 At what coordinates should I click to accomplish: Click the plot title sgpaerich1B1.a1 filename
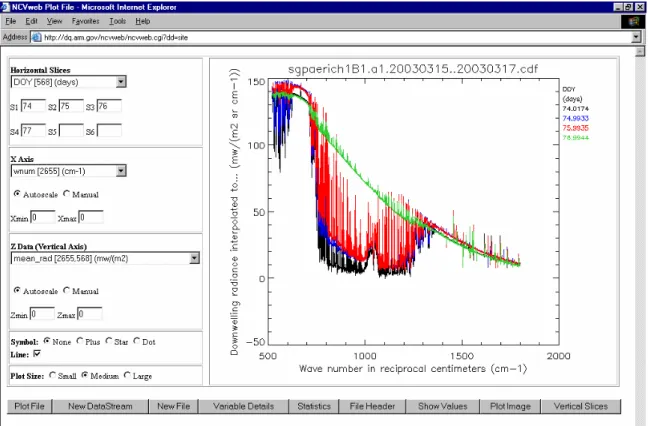[x=413, y=69]
